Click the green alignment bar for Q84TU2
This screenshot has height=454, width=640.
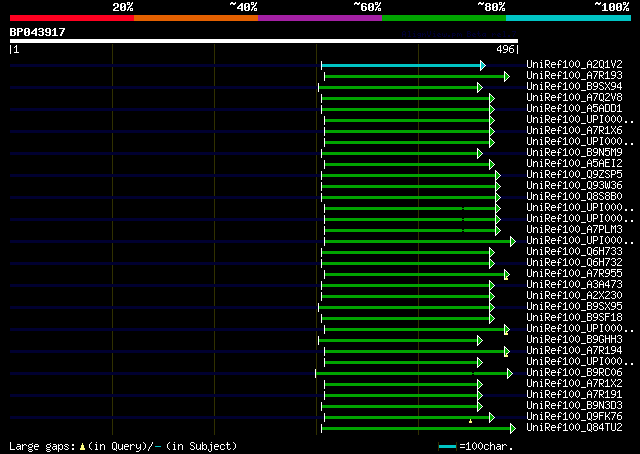tap(416, 429)
